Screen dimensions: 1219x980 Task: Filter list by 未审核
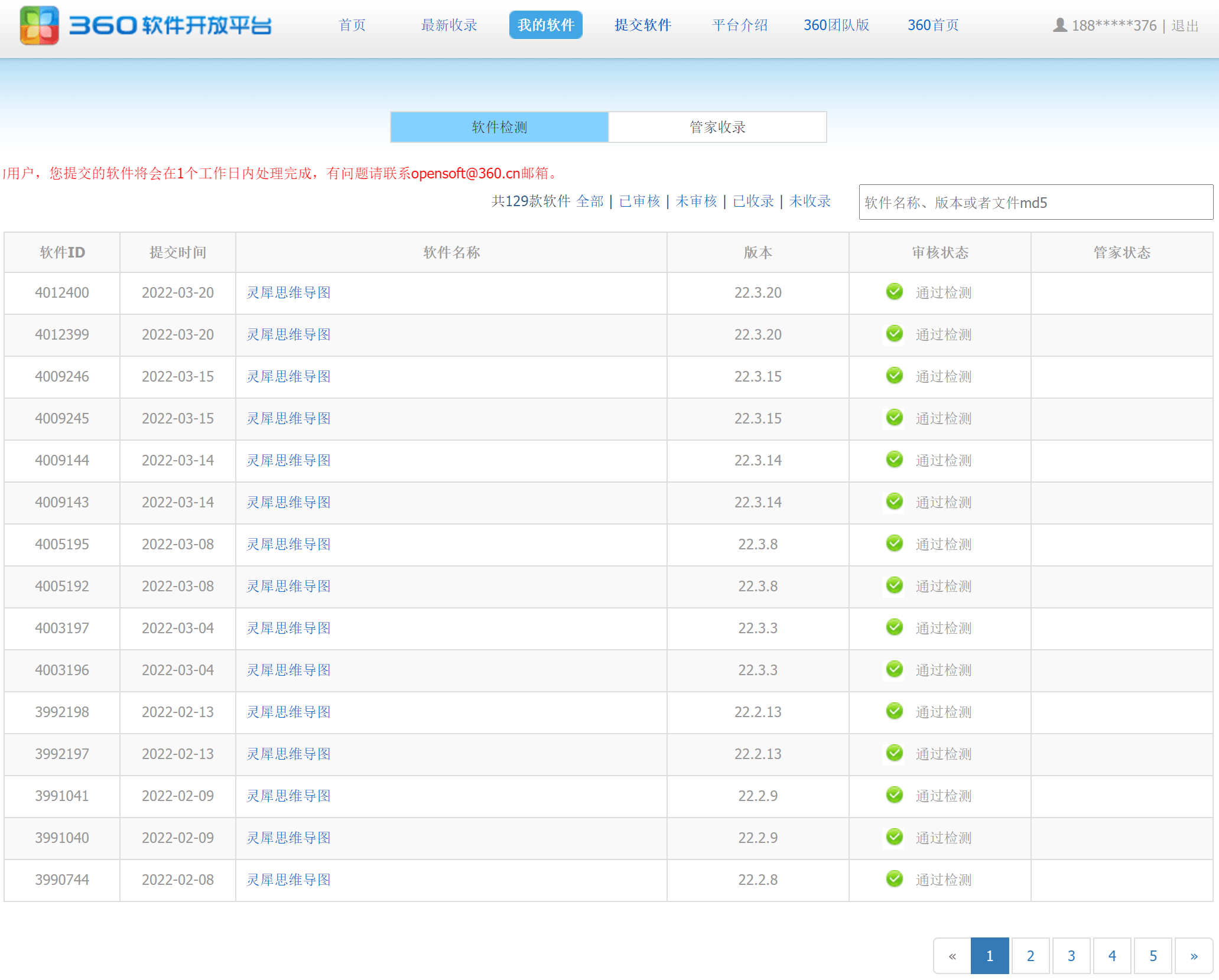(697, 201)
